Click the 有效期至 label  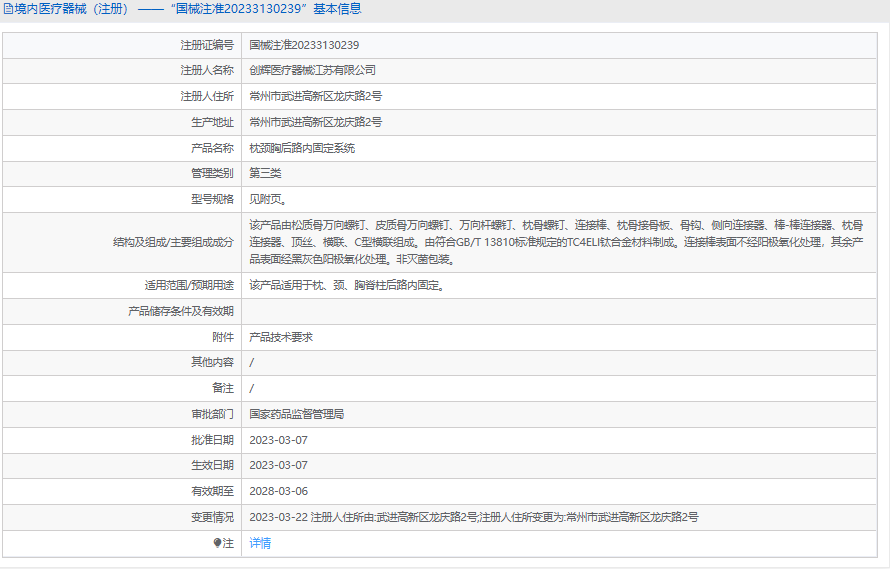tap(212, 491)
